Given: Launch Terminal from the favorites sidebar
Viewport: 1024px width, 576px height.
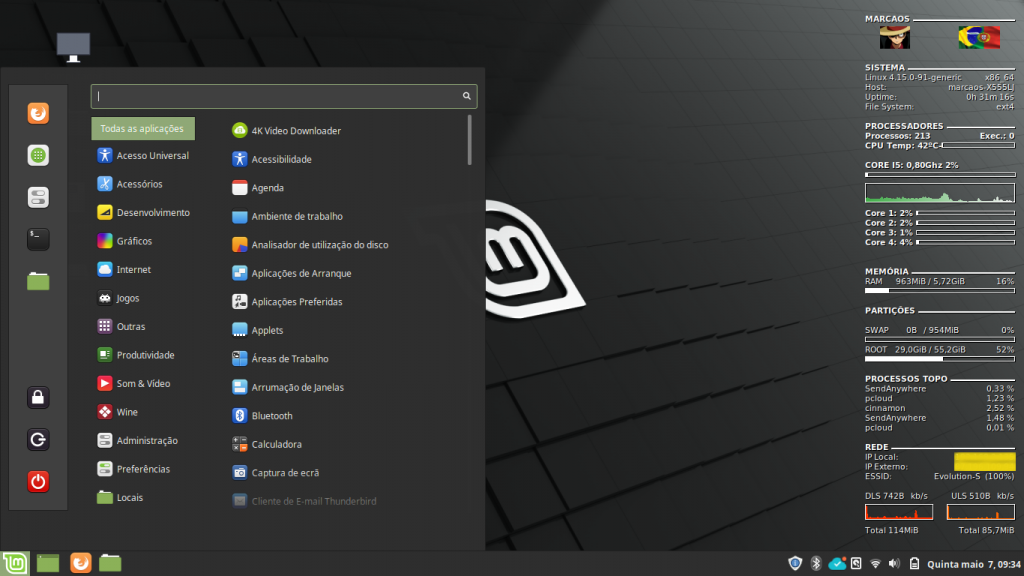Looking at the screenshot, I should [x=38, y=239].
